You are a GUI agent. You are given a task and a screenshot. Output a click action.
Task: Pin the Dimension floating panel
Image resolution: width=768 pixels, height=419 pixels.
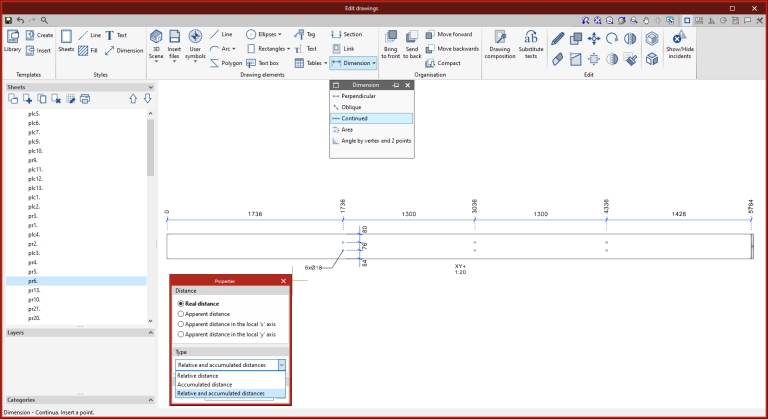396,85
